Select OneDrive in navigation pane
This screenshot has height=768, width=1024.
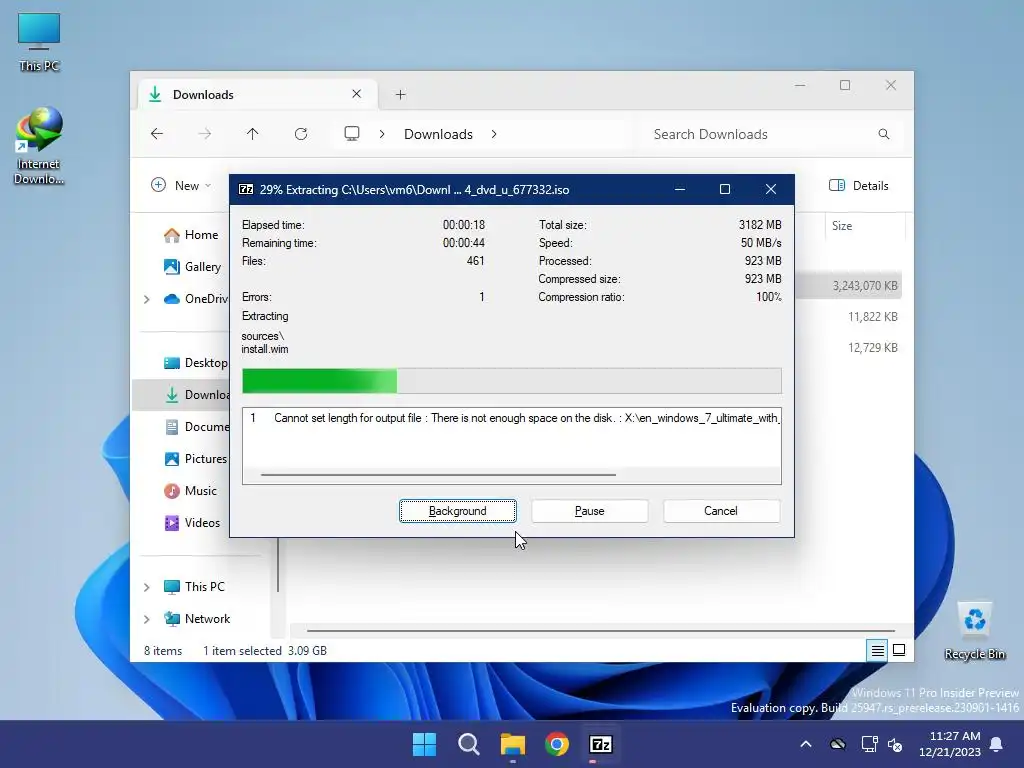196,298
